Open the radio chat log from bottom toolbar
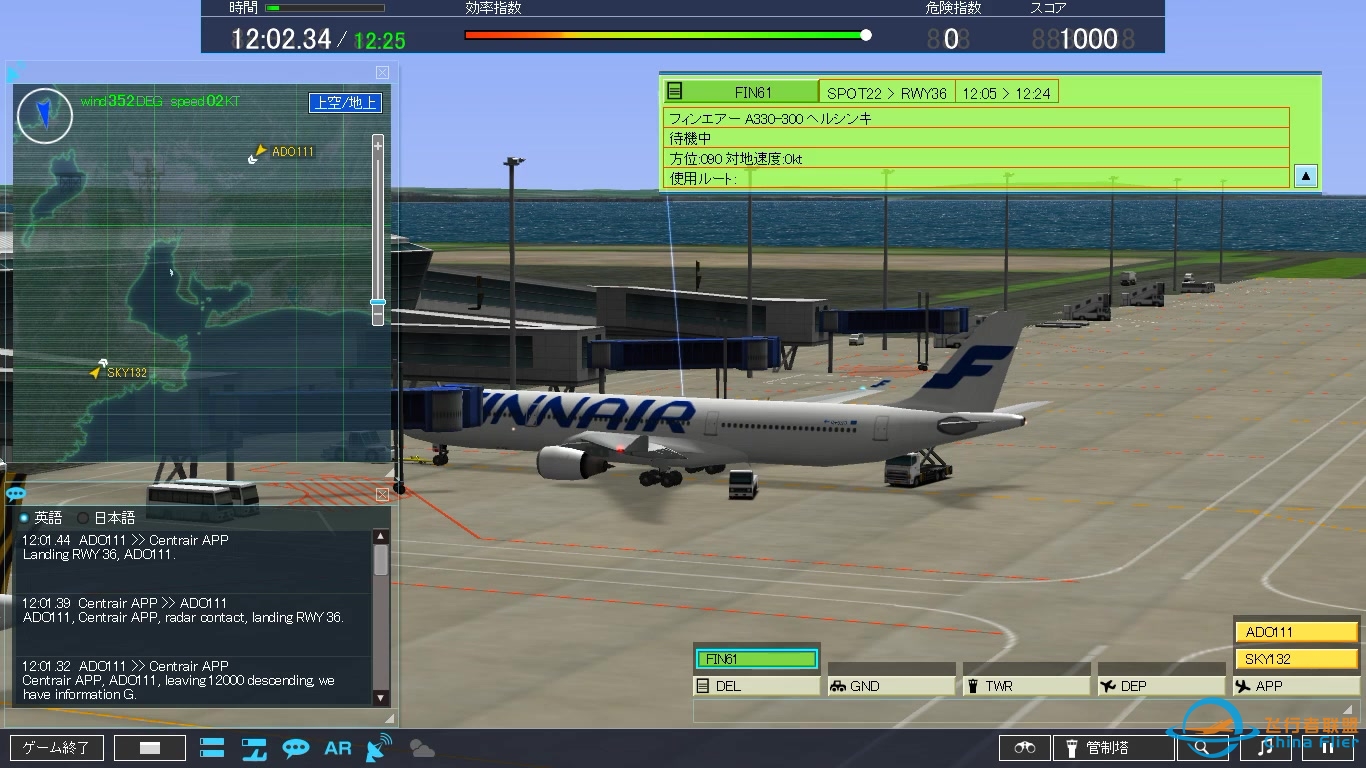Viewport: 1366px width, 768px height. tap(296, 748)
